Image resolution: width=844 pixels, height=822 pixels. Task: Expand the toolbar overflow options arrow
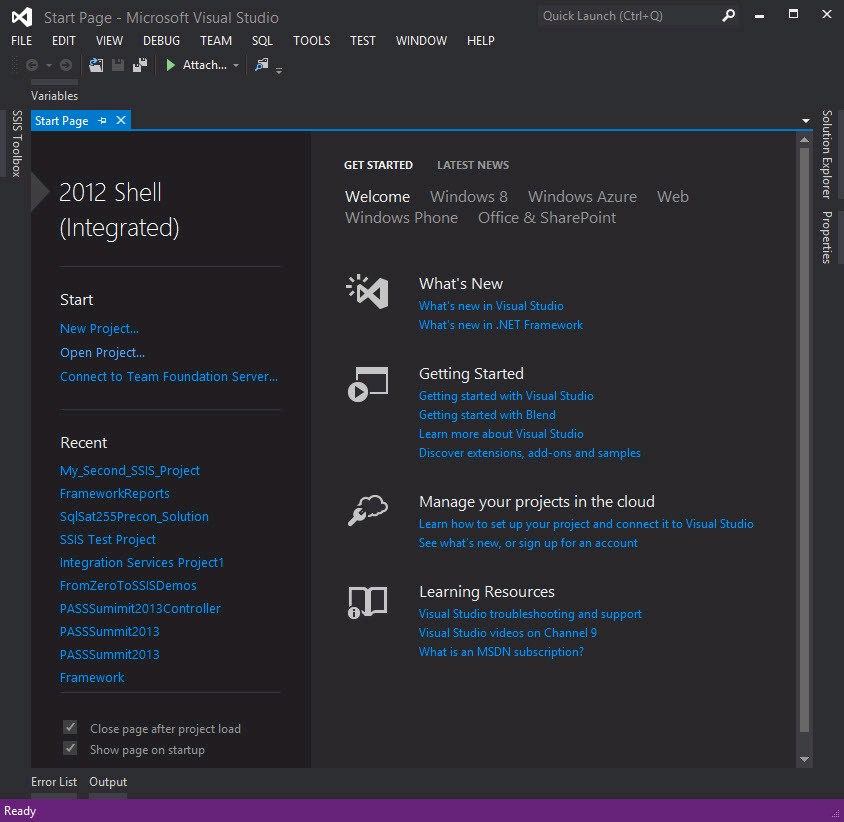pyautogui.click(x=279, y=69)
